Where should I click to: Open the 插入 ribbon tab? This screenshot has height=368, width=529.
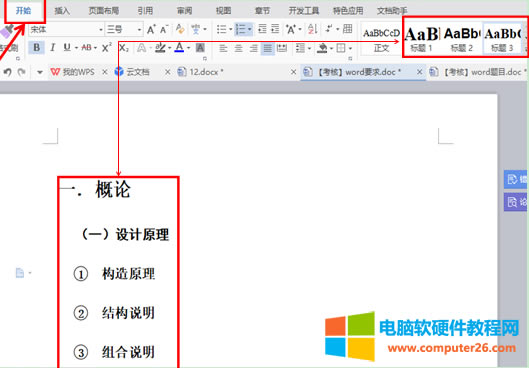coord(62,11)
